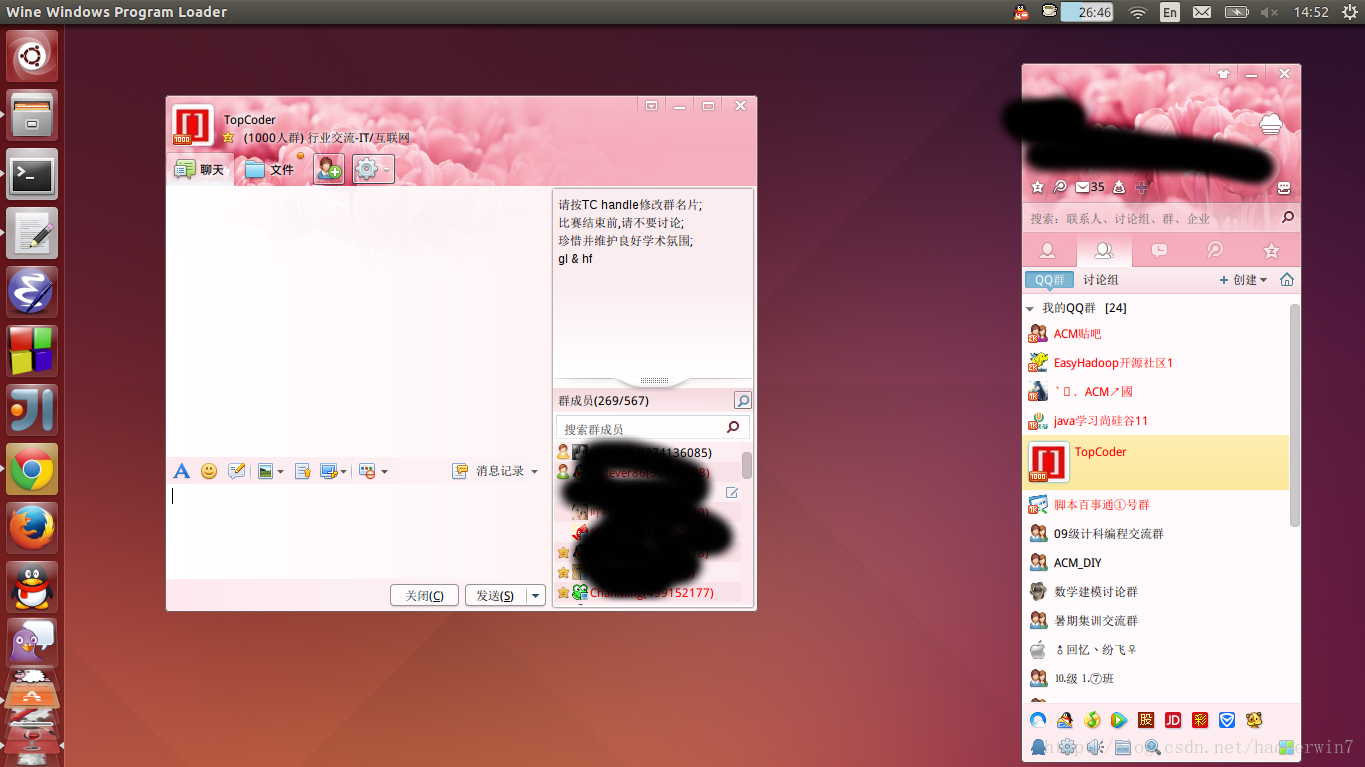Open the QQ music green note icon

(1092, 720)
